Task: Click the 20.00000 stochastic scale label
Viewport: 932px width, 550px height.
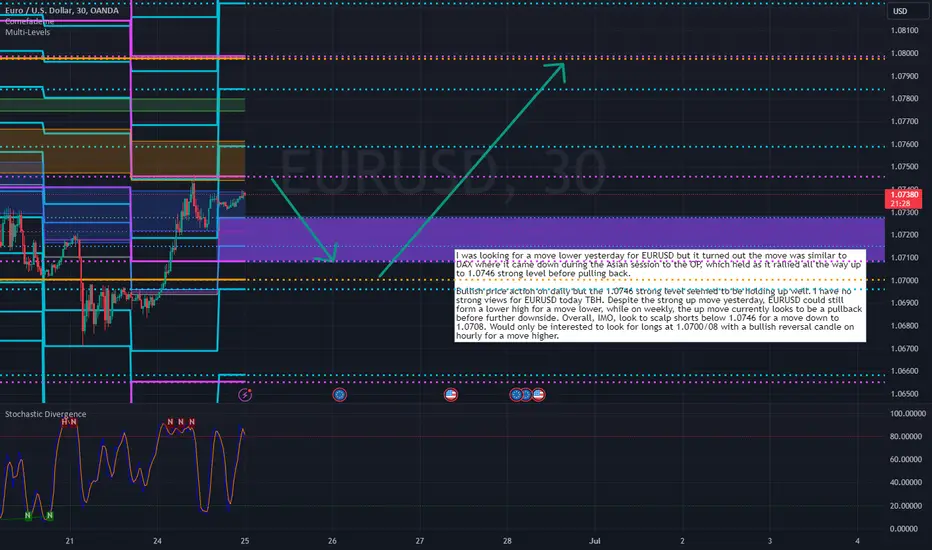Action: [908, 505]
